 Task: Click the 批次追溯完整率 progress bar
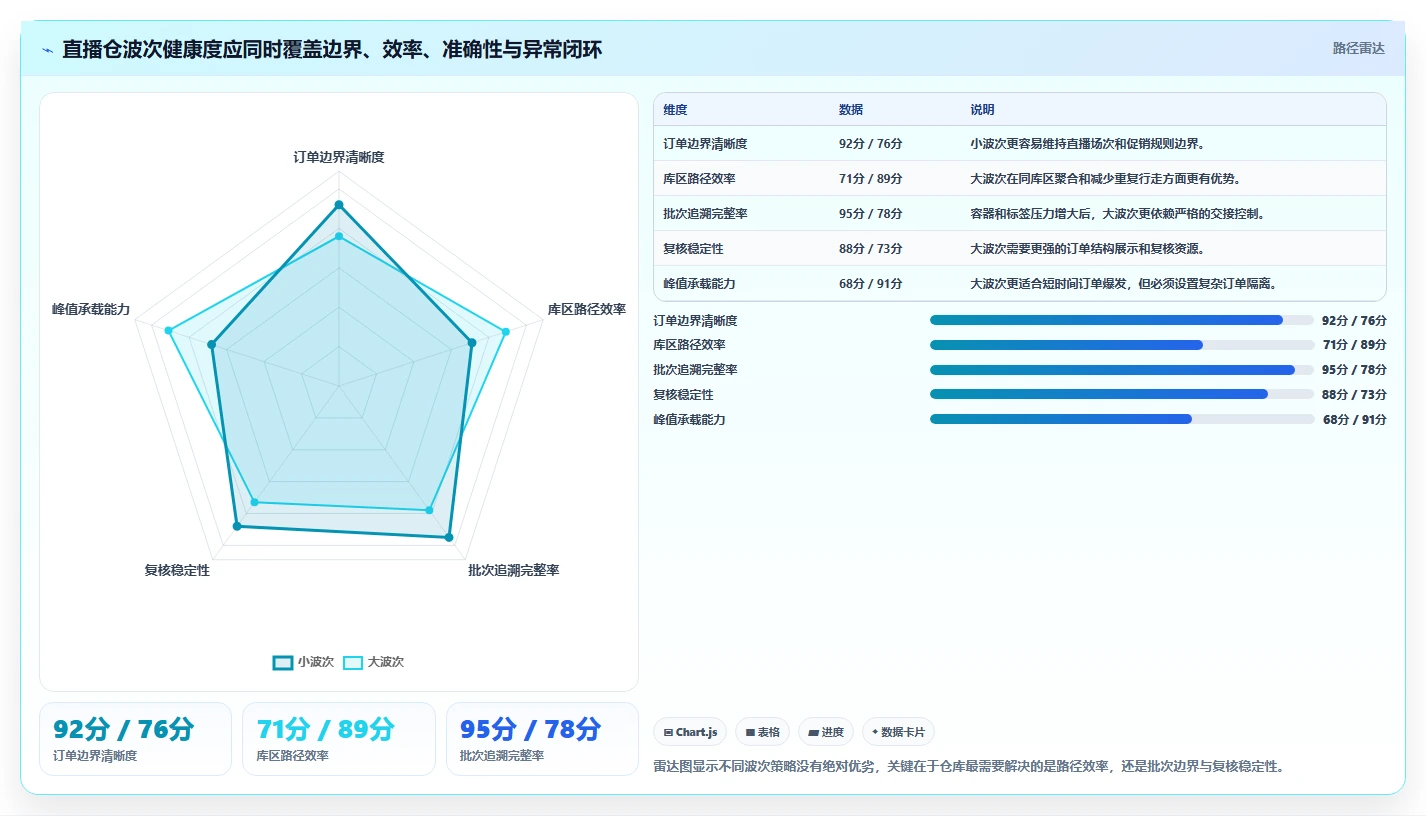(1122, 370)
